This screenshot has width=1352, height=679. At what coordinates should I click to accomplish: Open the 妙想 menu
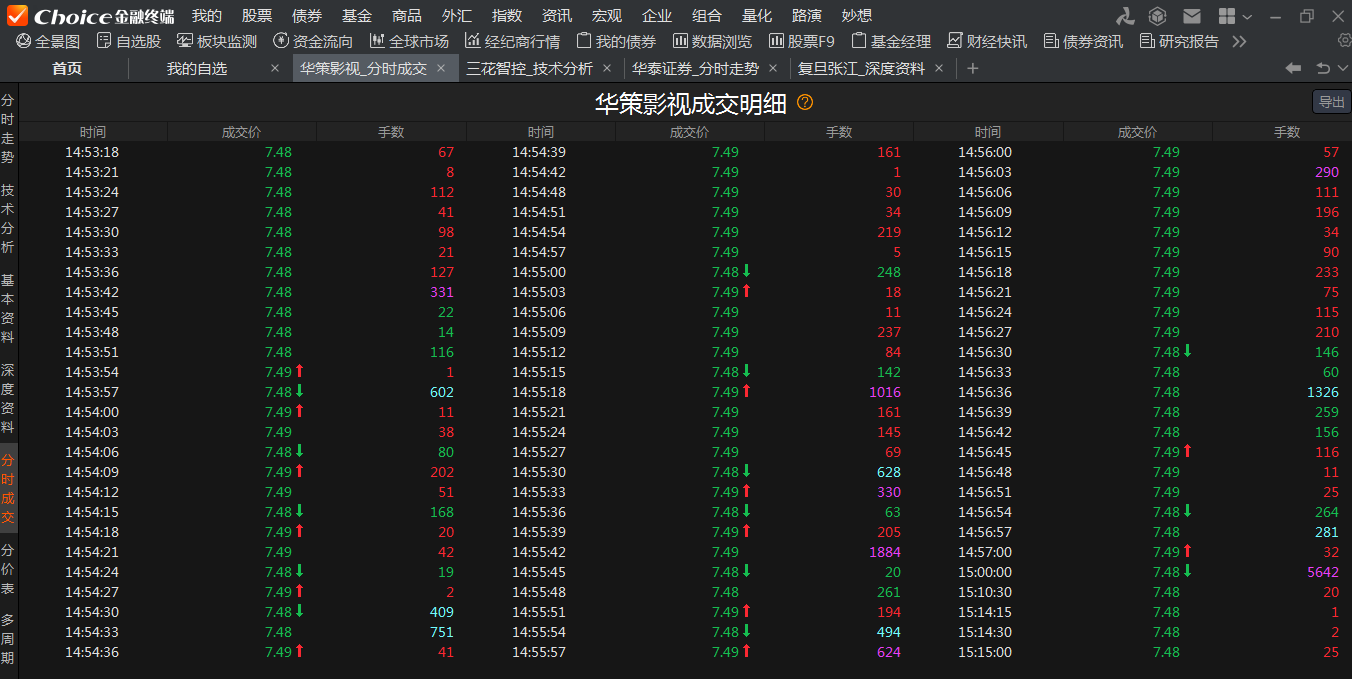click(x=857, y=16)
